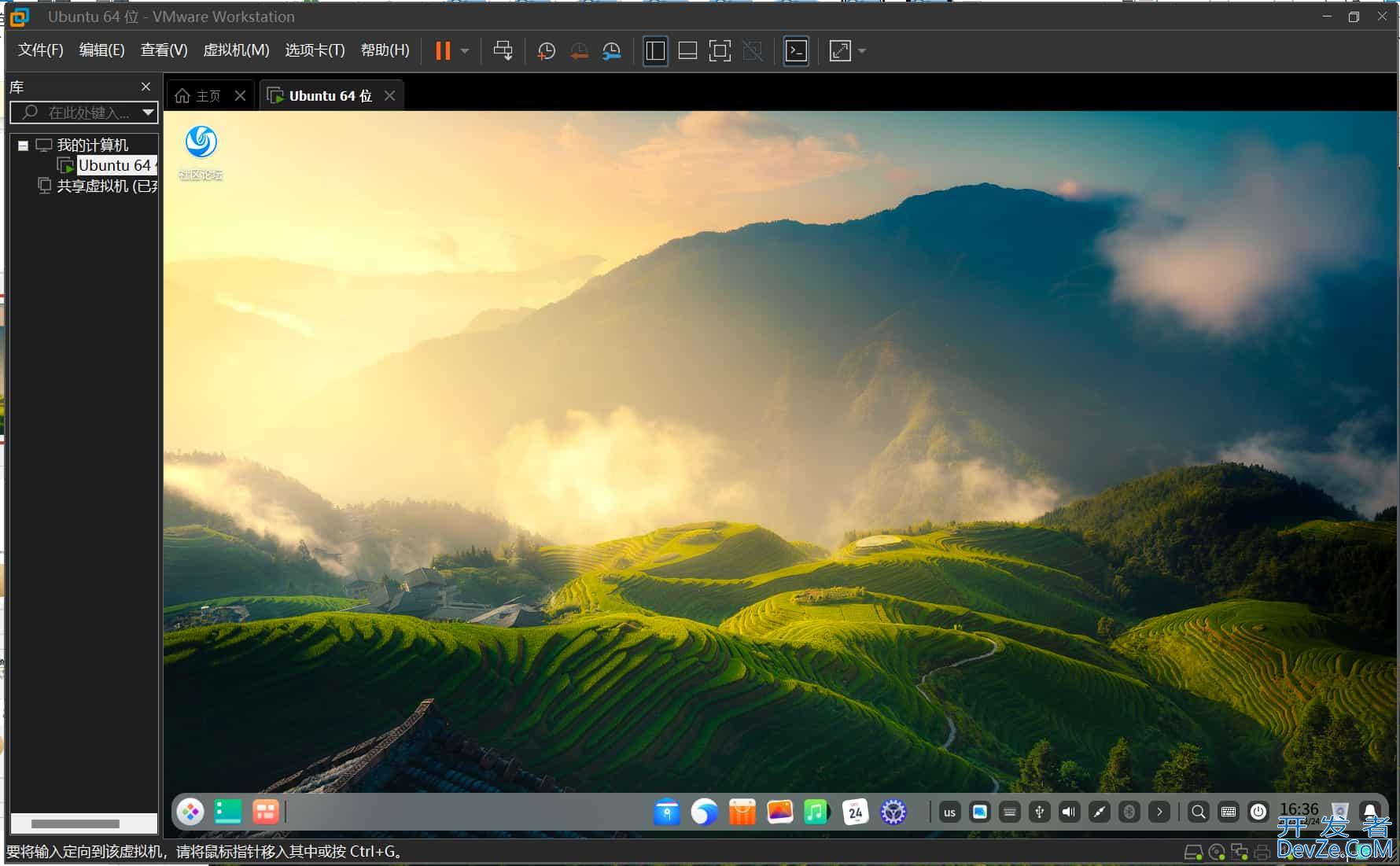
Task: Click the us keyboard layout tray indicator
Action: [949, 813]
